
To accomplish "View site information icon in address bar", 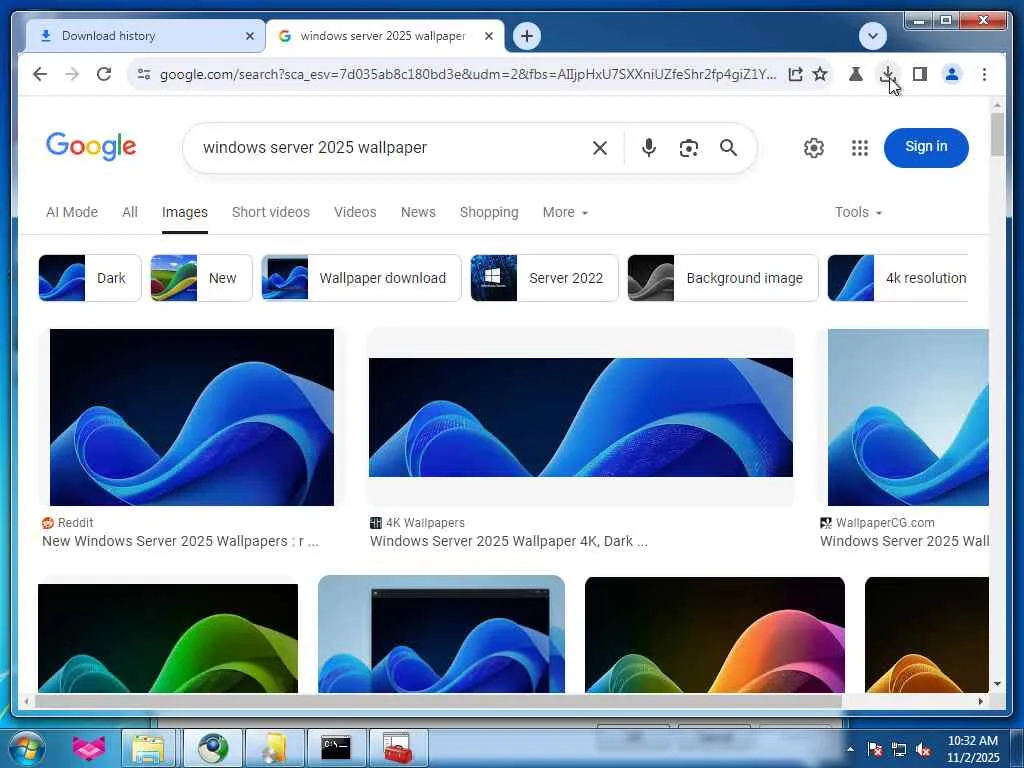I will click(144, 74).
